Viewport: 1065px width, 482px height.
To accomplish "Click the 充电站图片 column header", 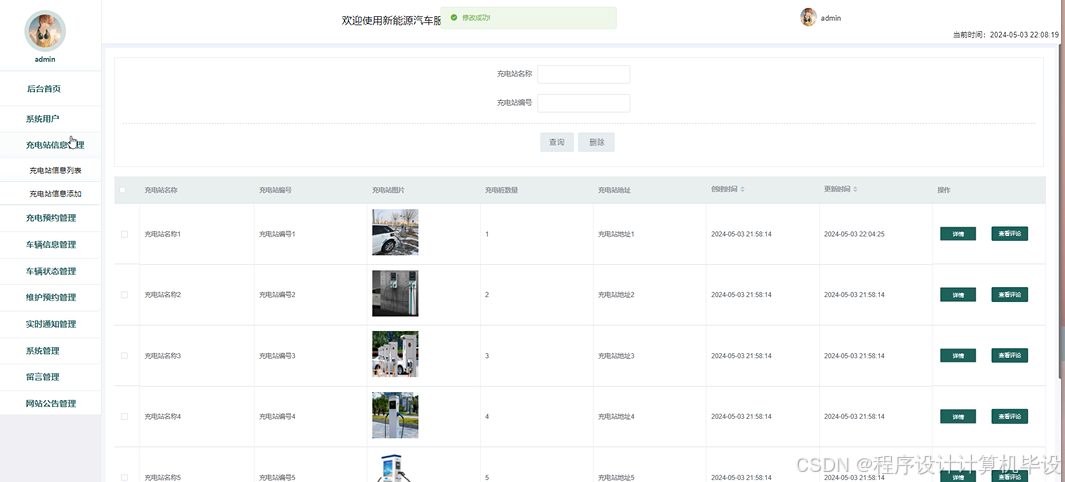I will [389, 190].
